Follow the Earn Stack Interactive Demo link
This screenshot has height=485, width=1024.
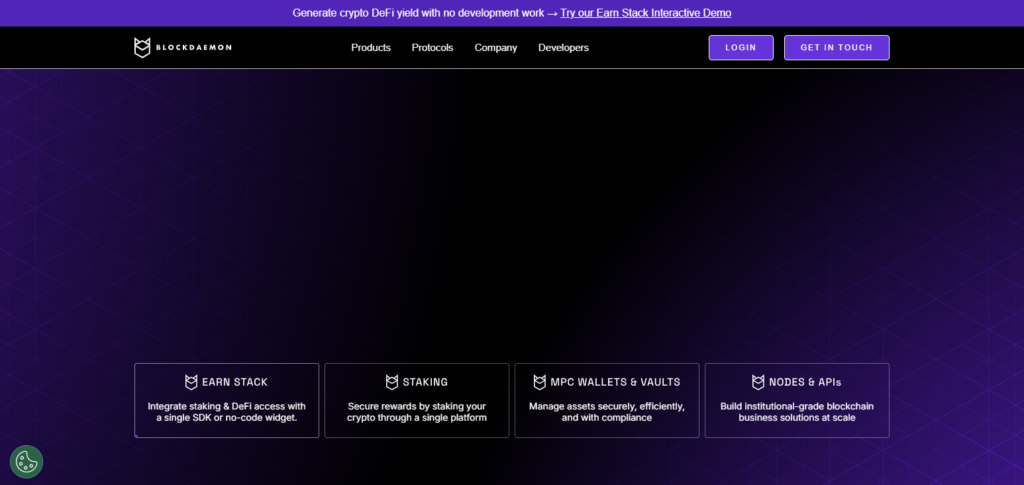coord(645,13)
